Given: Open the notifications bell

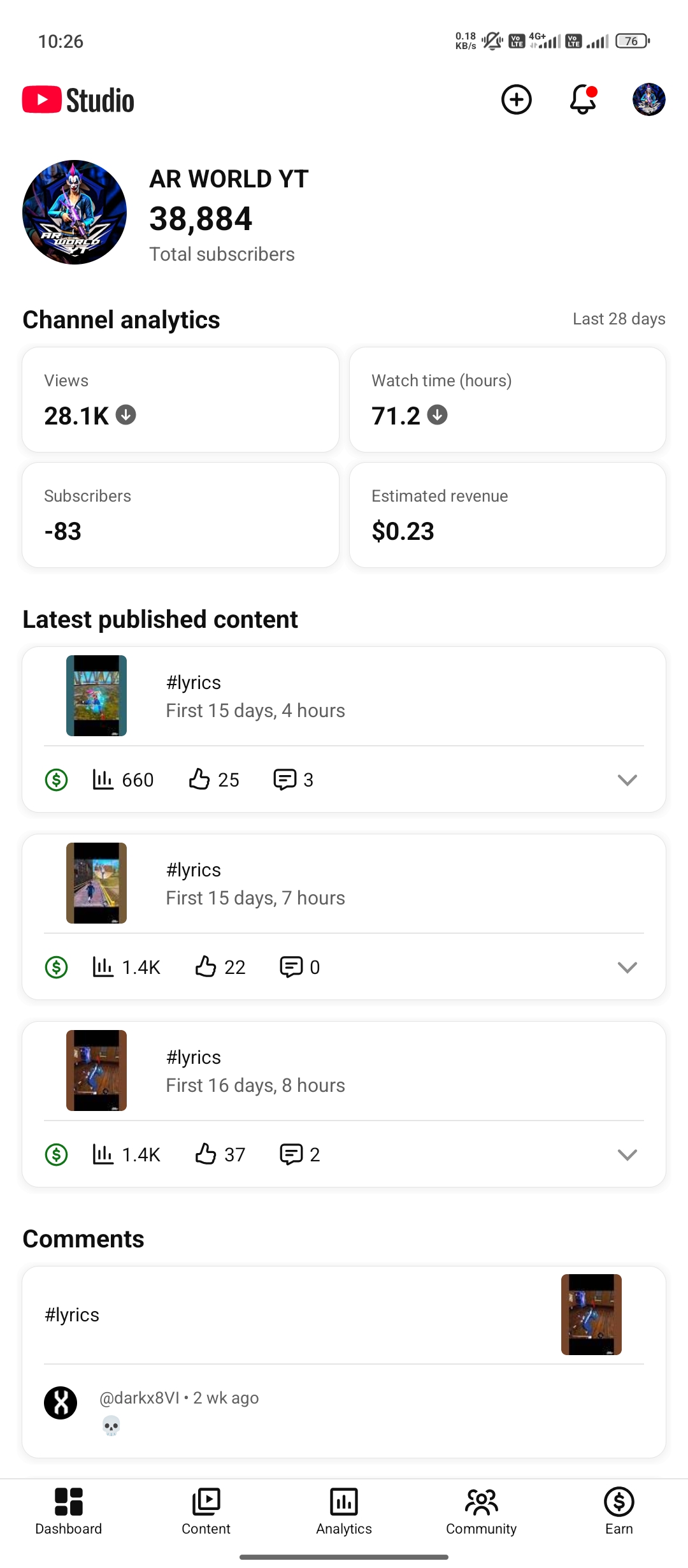Looking at the screenshot, I should tap(583, 100).
